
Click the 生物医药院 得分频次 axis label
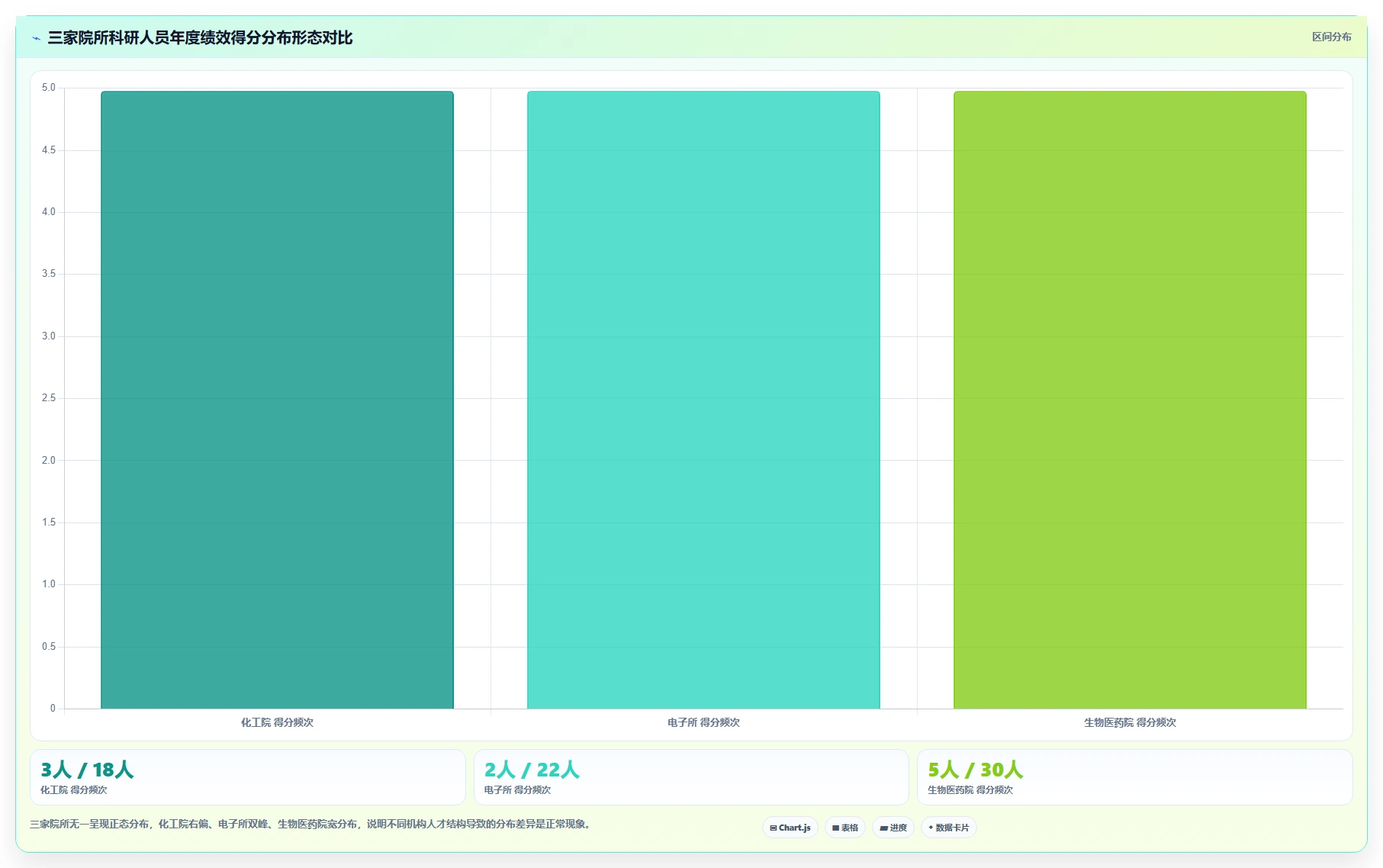tap(1130, 722)
